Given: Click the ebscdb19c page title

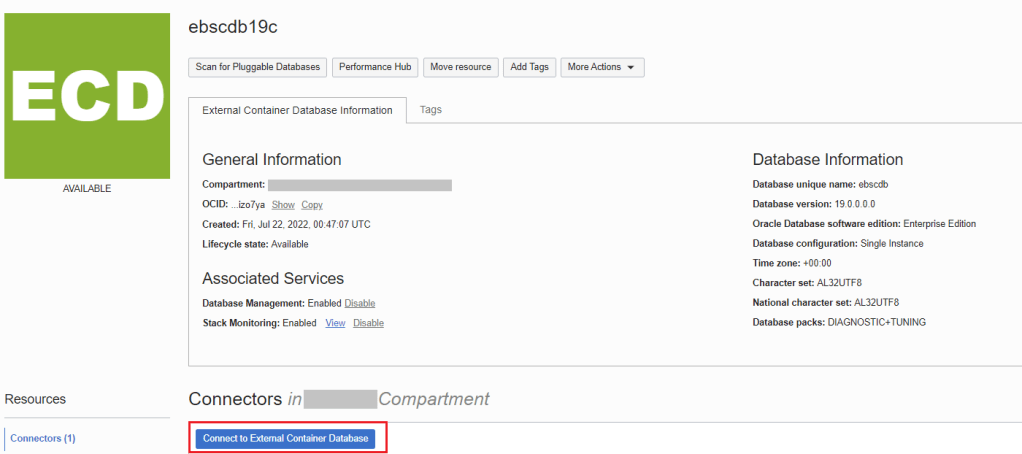Looking at the screenshot, I should [x=232, y=28].
